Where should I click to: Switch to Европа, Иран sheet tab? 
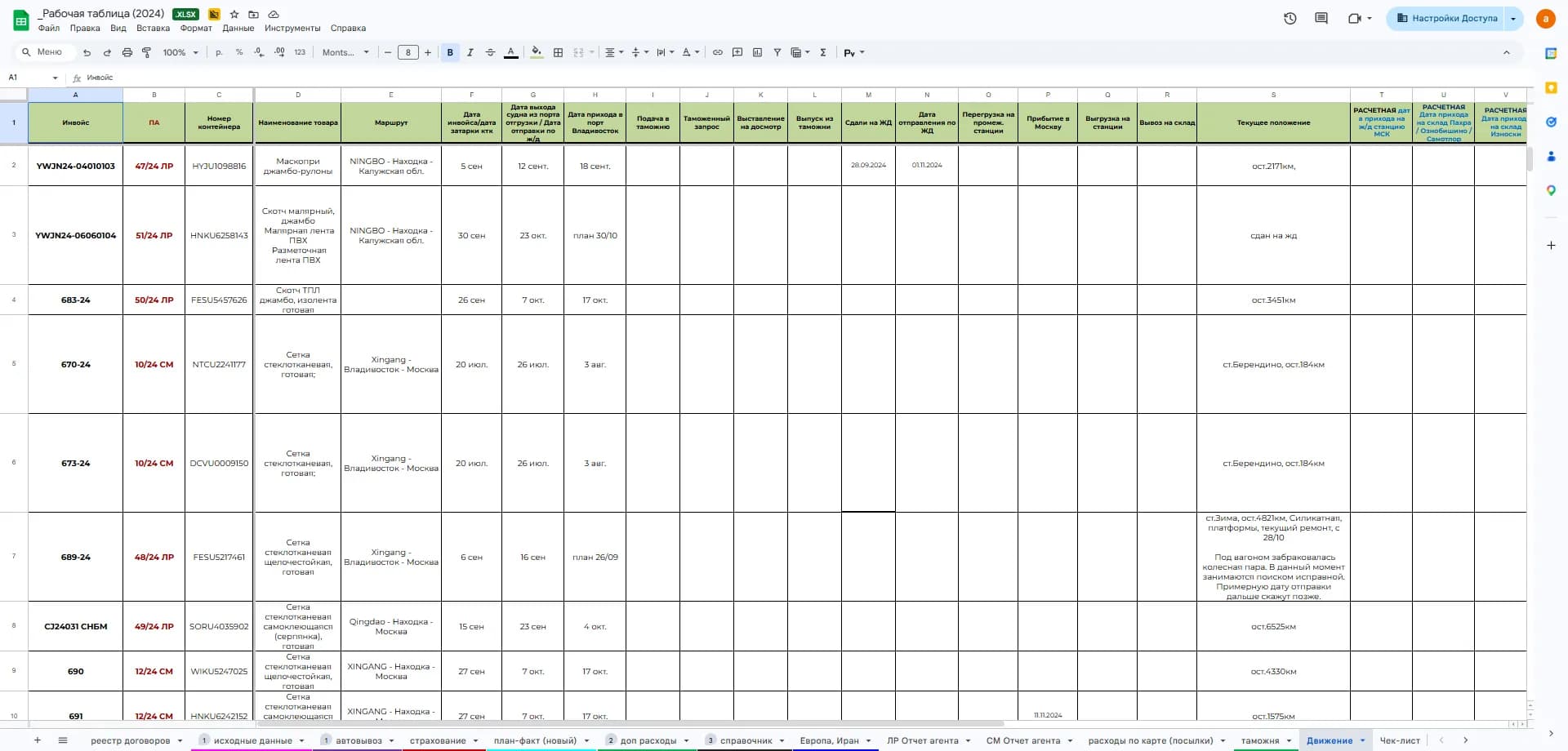(829, 740)
